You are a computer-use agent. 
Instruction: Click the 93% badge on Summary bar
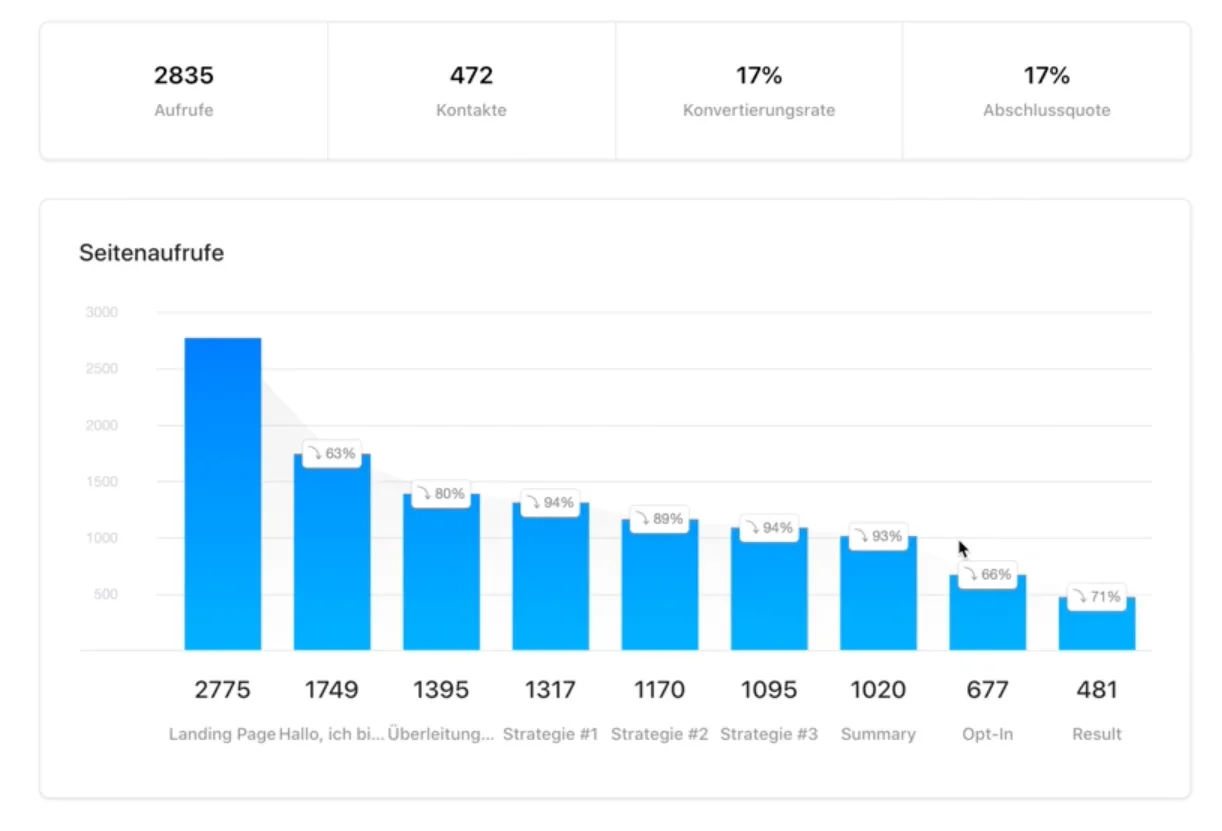coord(878,536)
